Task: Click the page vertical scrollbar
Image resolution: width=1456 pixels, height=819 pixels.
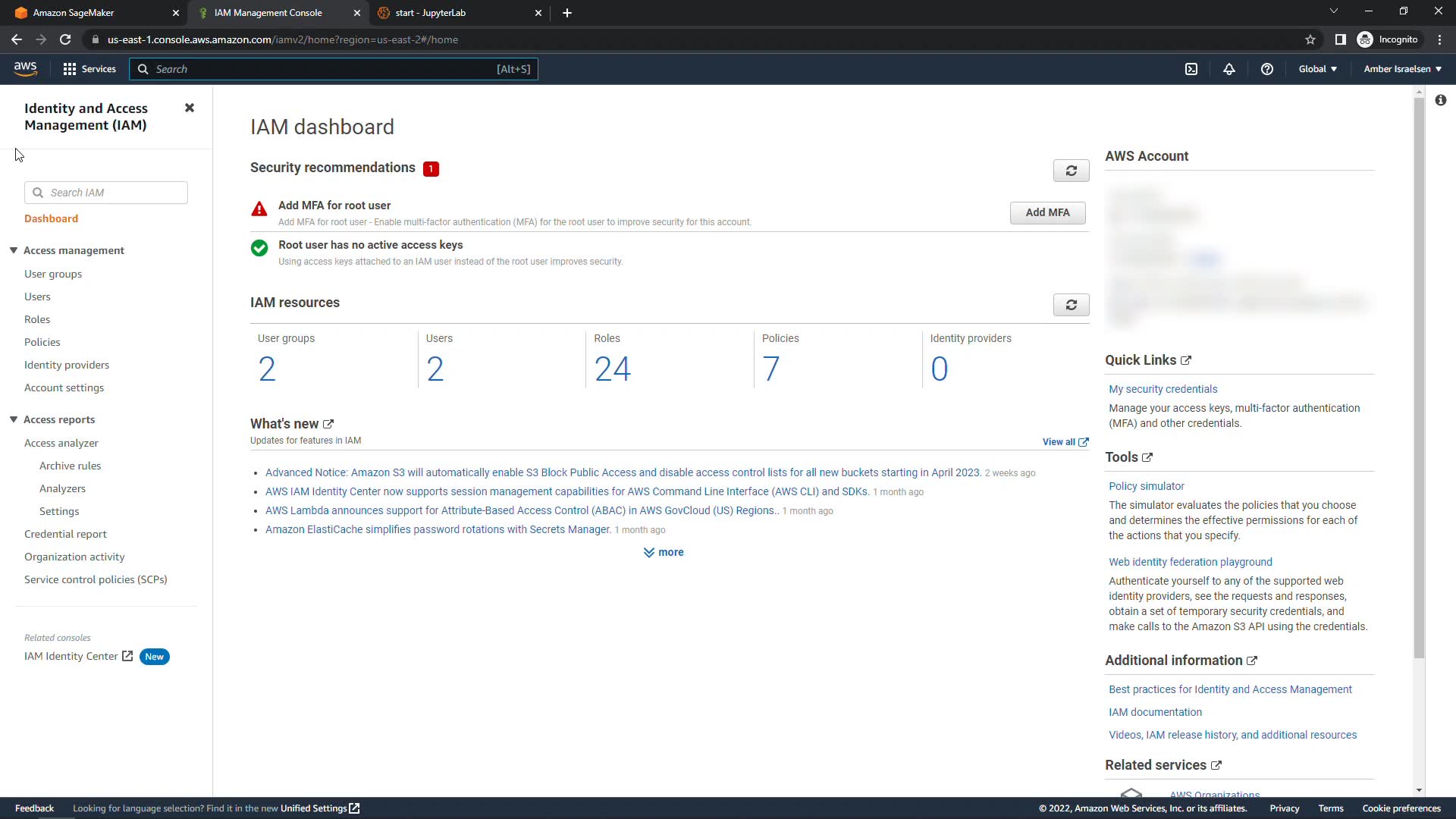Action: [1419, 379]
